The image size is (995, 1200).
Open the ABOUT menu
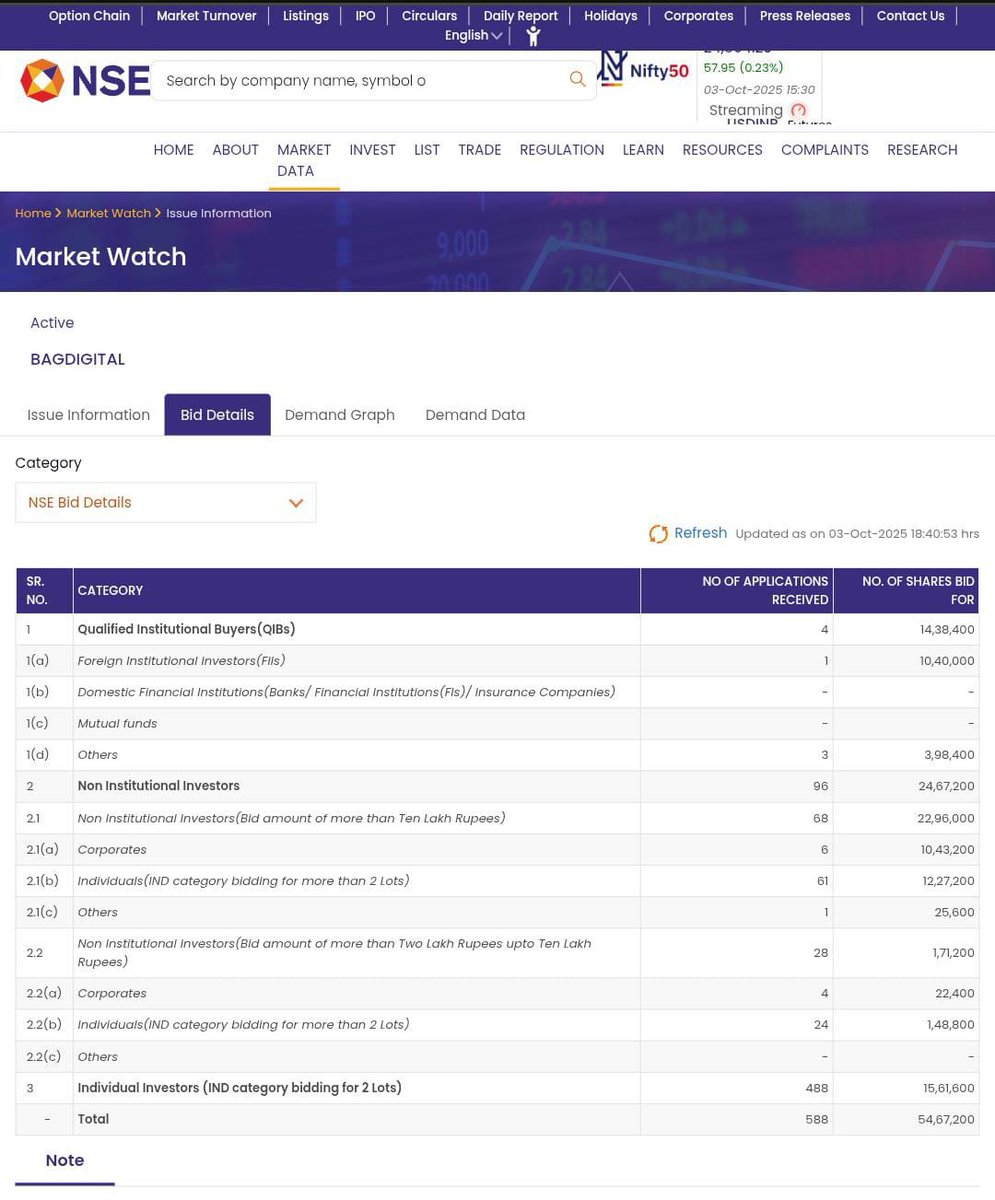pyautogui.click(x=235, y=150)
